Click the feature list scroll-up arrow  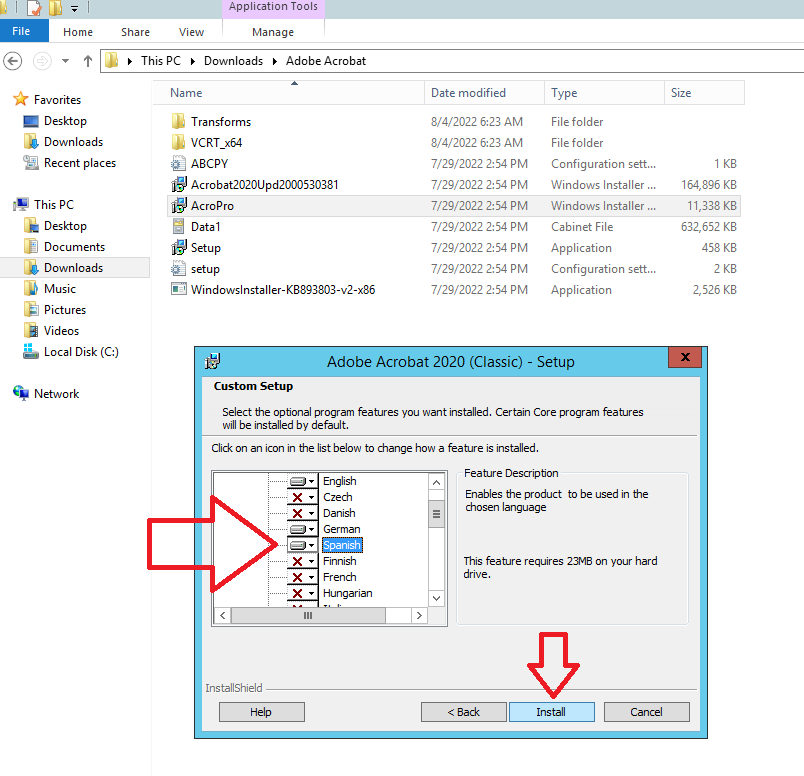point(436,483)
